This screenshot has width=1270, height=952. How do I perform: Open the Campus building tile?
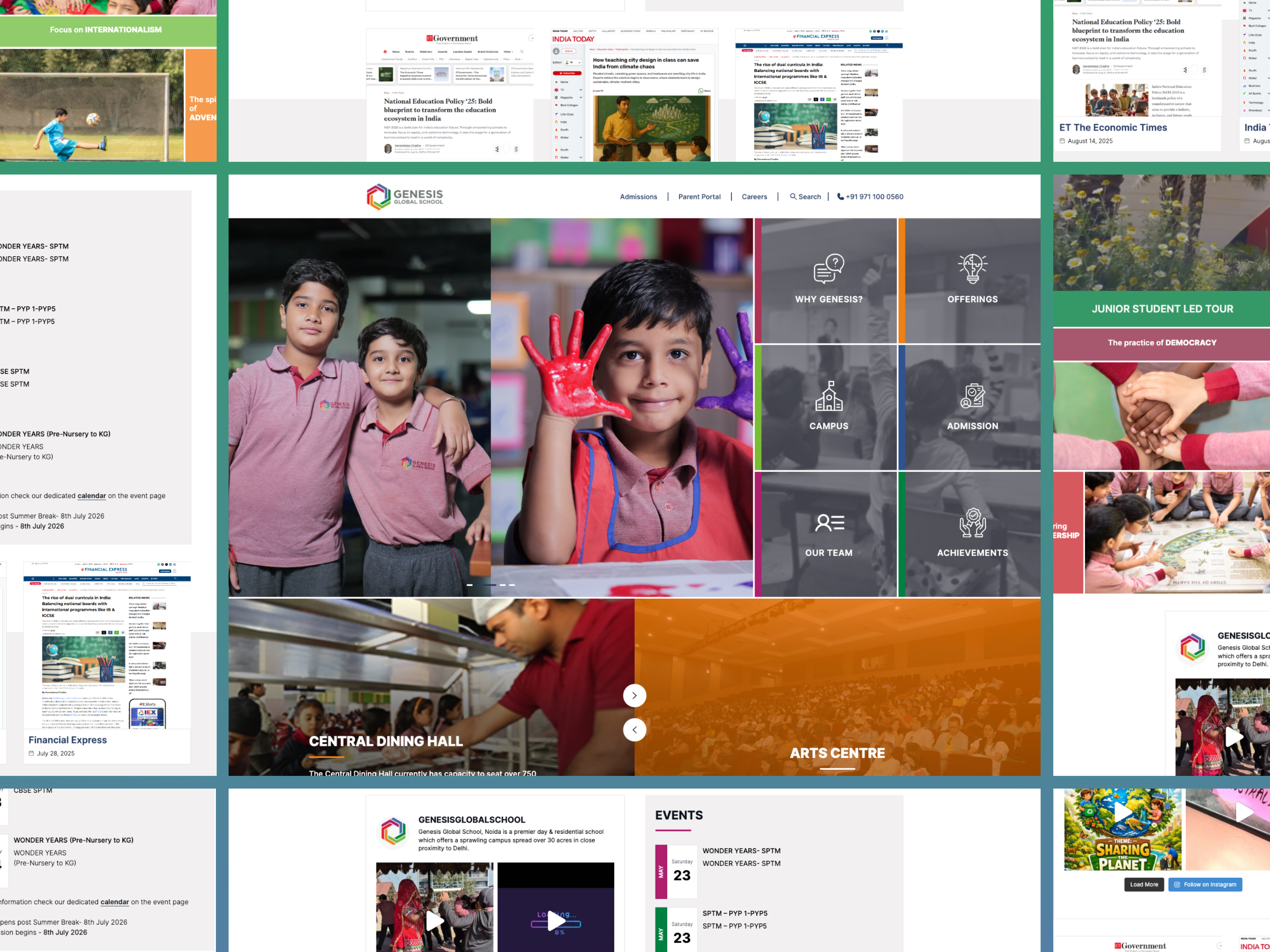[826, 407]
